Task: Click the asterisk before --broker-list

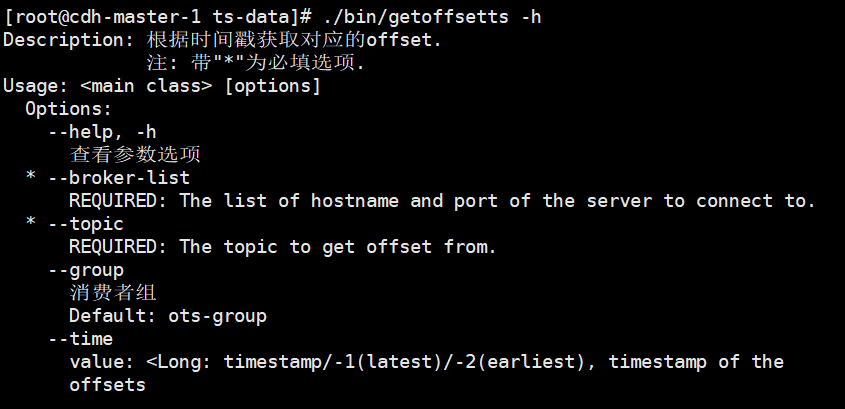Action: [31, 178]
